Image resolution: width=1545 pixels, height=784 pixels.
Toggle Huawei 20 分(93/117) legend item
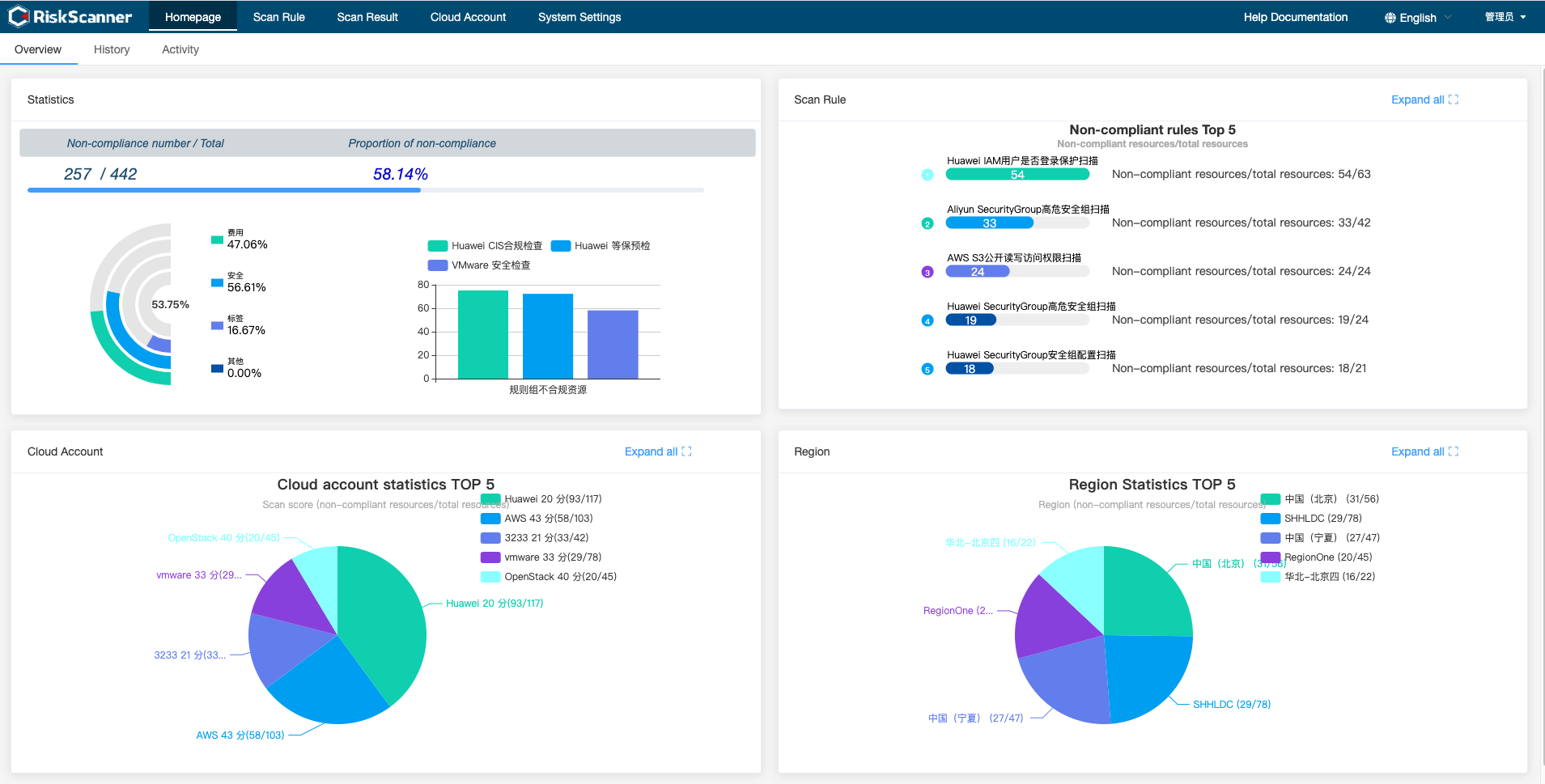(x=541, y=499)
